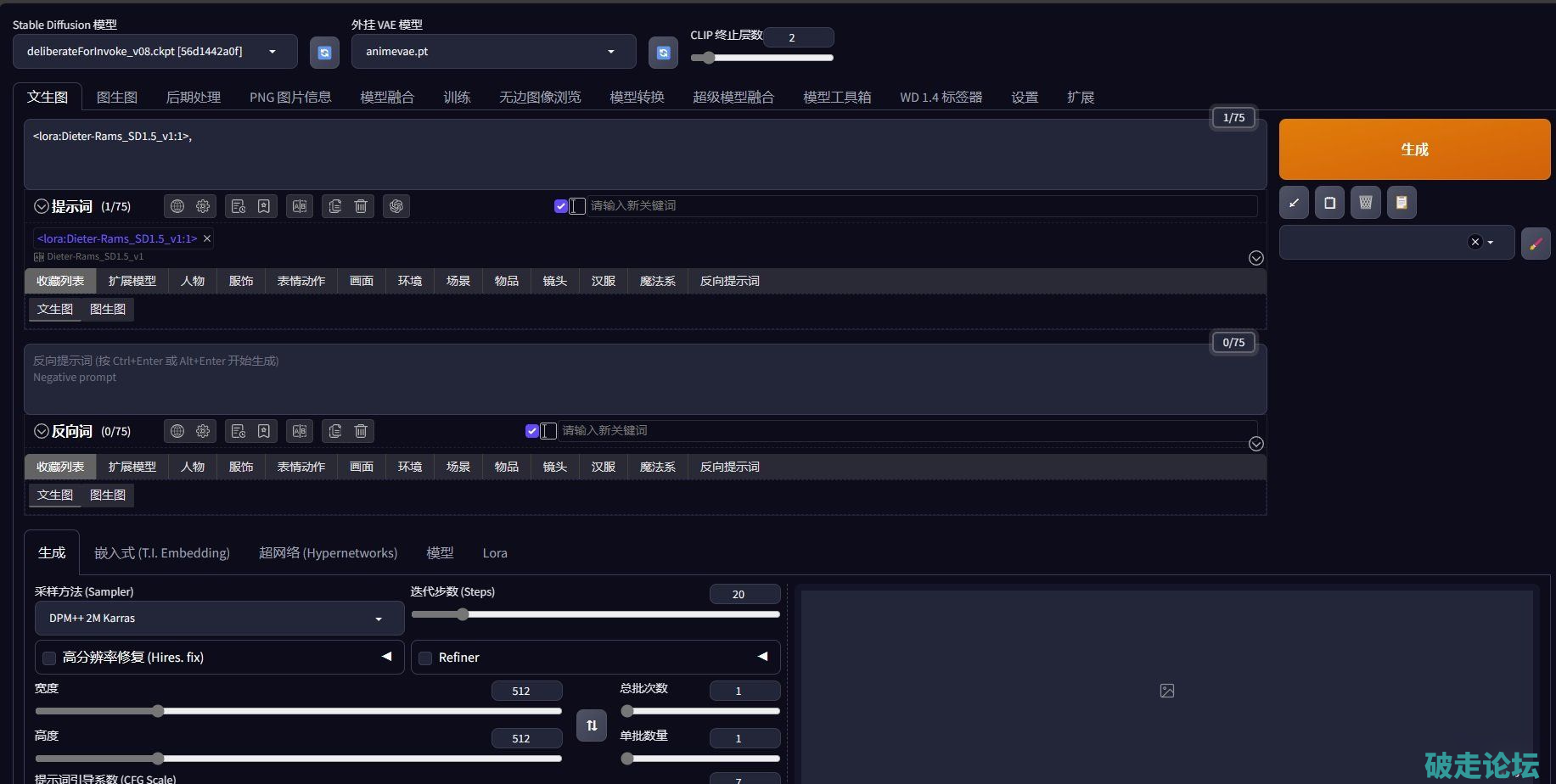The width and height of the screenshot is (1556, 784).
Task: Click gear settings icon in negative prompt toolbar
Action: coord(203,431)
